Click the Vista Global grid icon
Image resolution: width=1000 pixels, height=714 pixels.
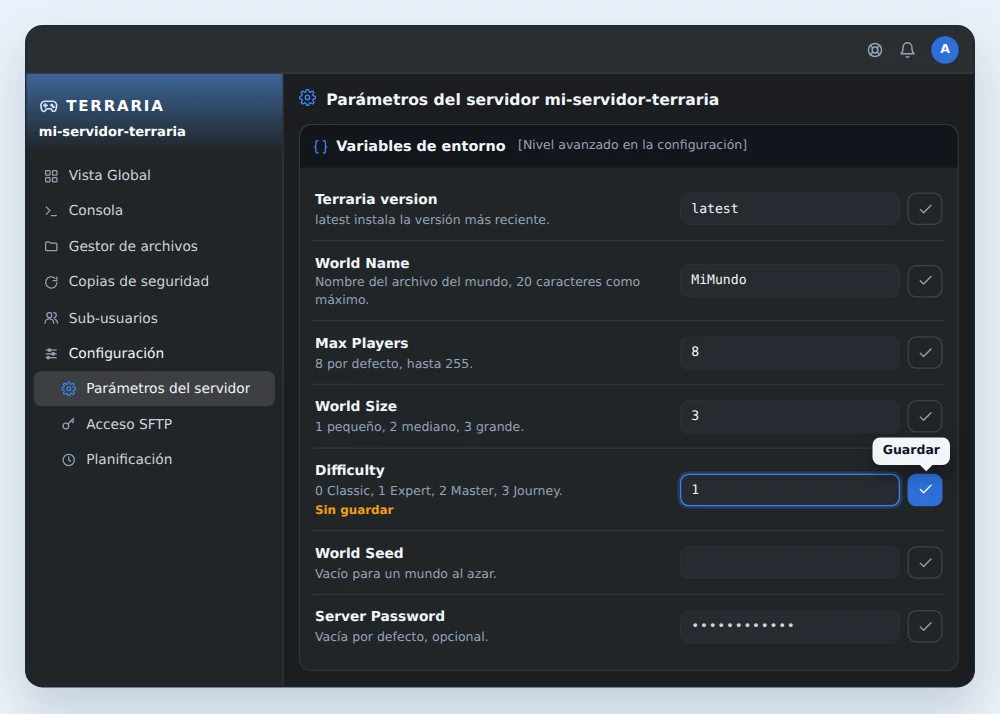click(x=51, y=176)
